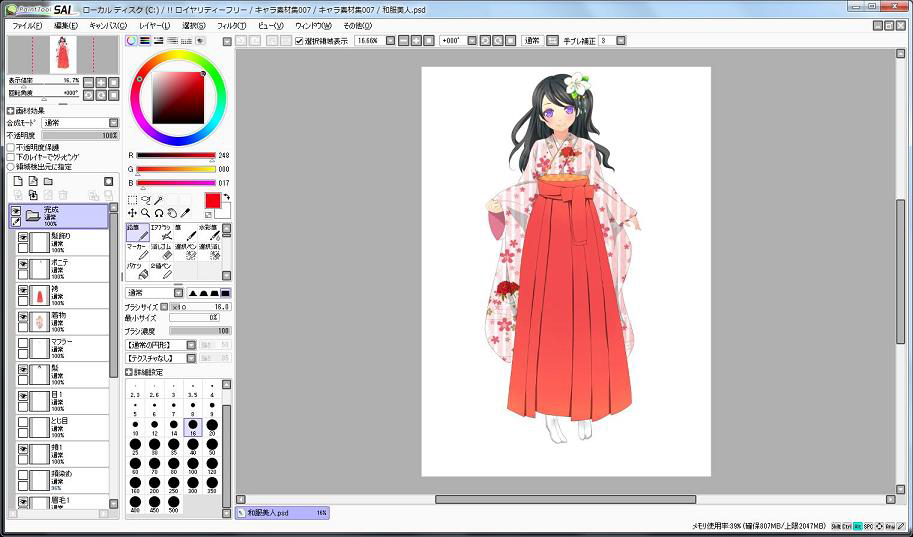The image size is (913, 537).
Task: Open the フィルタ(T) menu
Action: click(231, 25)
